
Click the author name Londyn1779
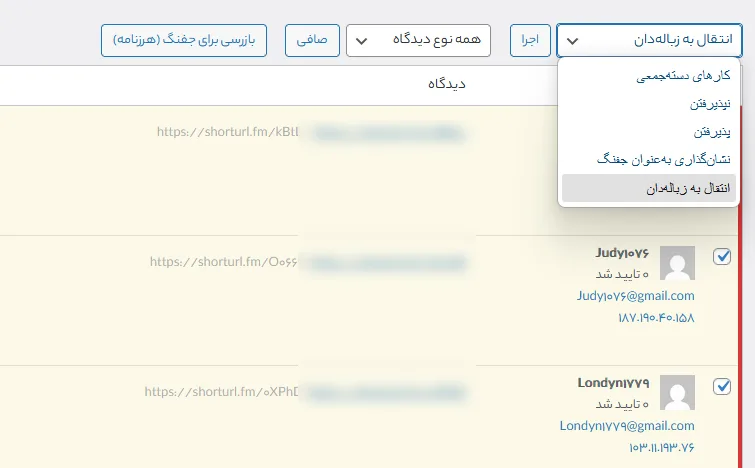pos(613,383)
